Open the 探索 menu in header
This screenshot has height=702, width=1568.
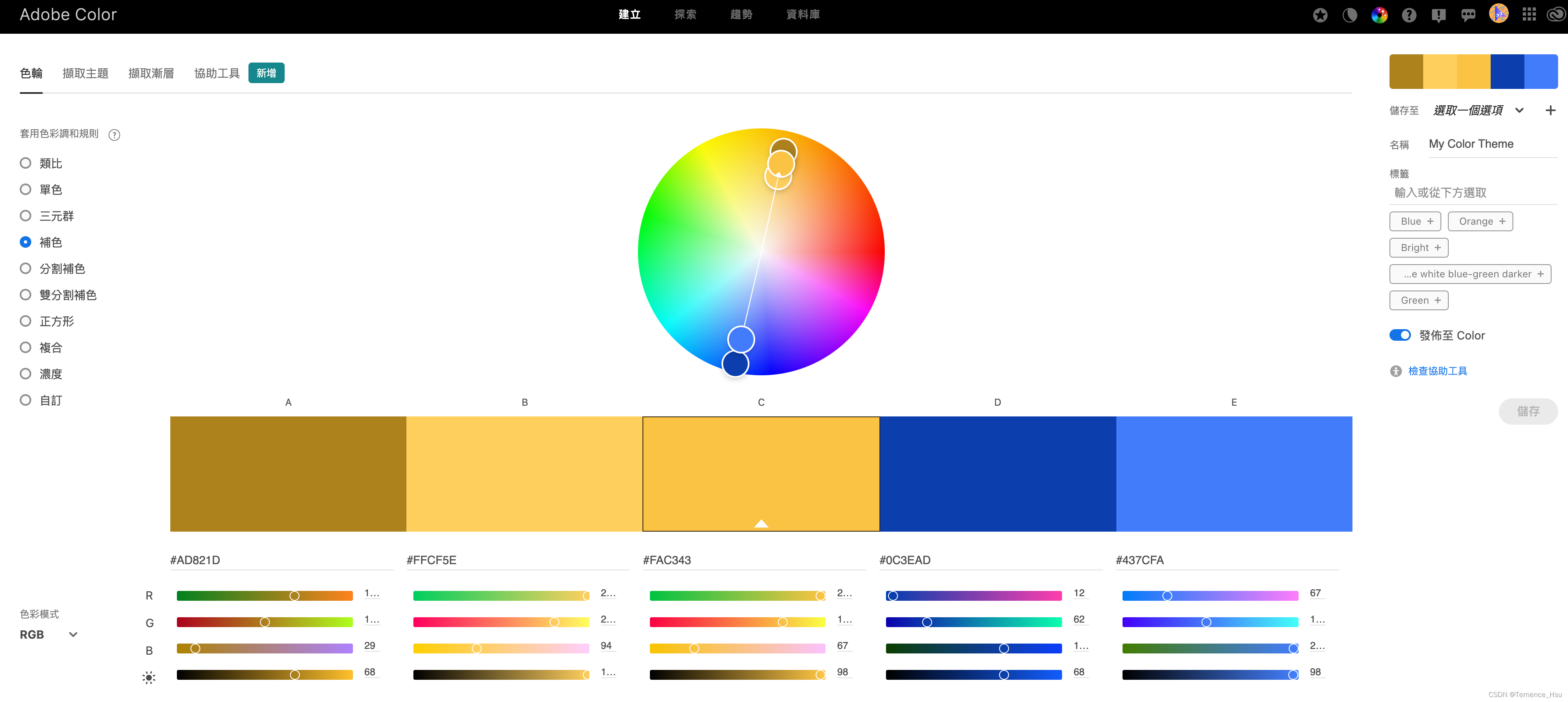pyautogui.click(x=685, y=15)
